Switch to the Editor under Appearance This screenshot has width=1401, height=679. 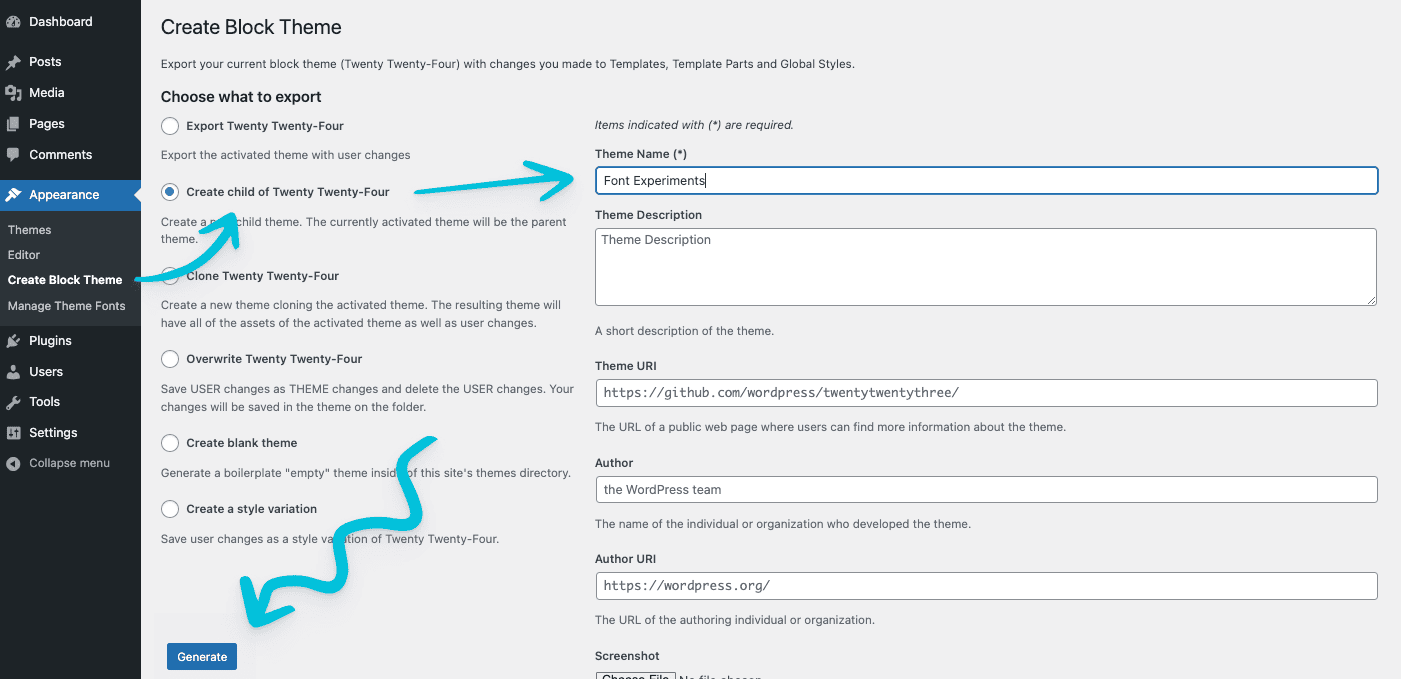[x=24, y=254]
